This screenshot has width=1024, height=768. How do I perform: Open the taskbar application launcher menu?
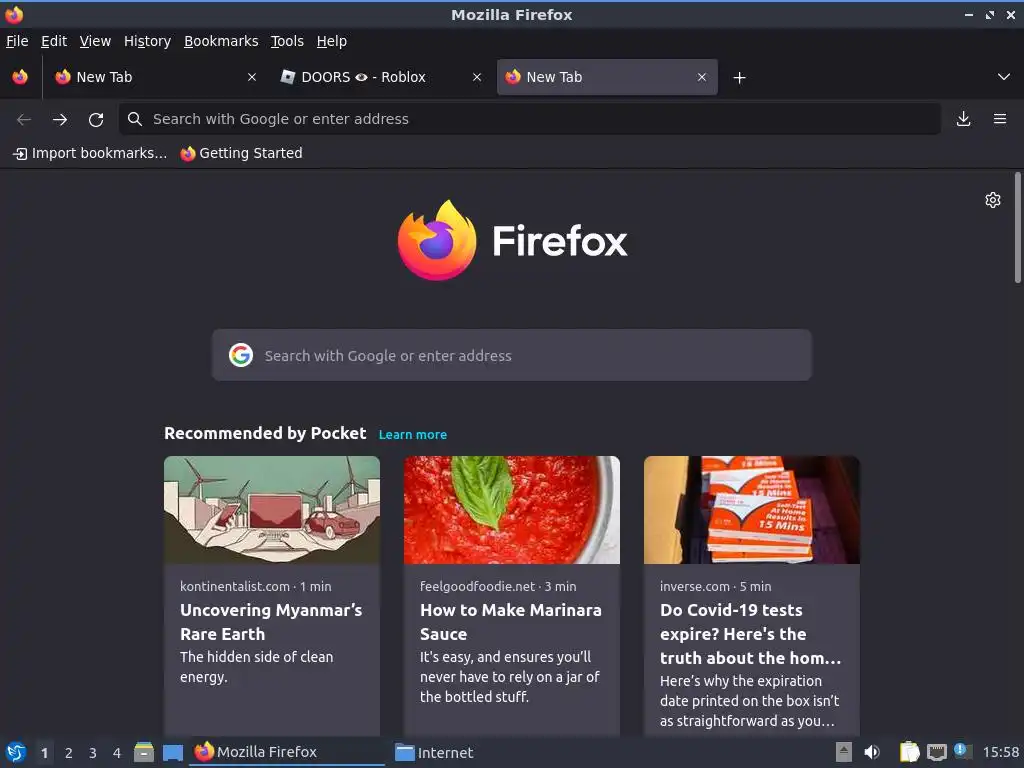(16, 752)
